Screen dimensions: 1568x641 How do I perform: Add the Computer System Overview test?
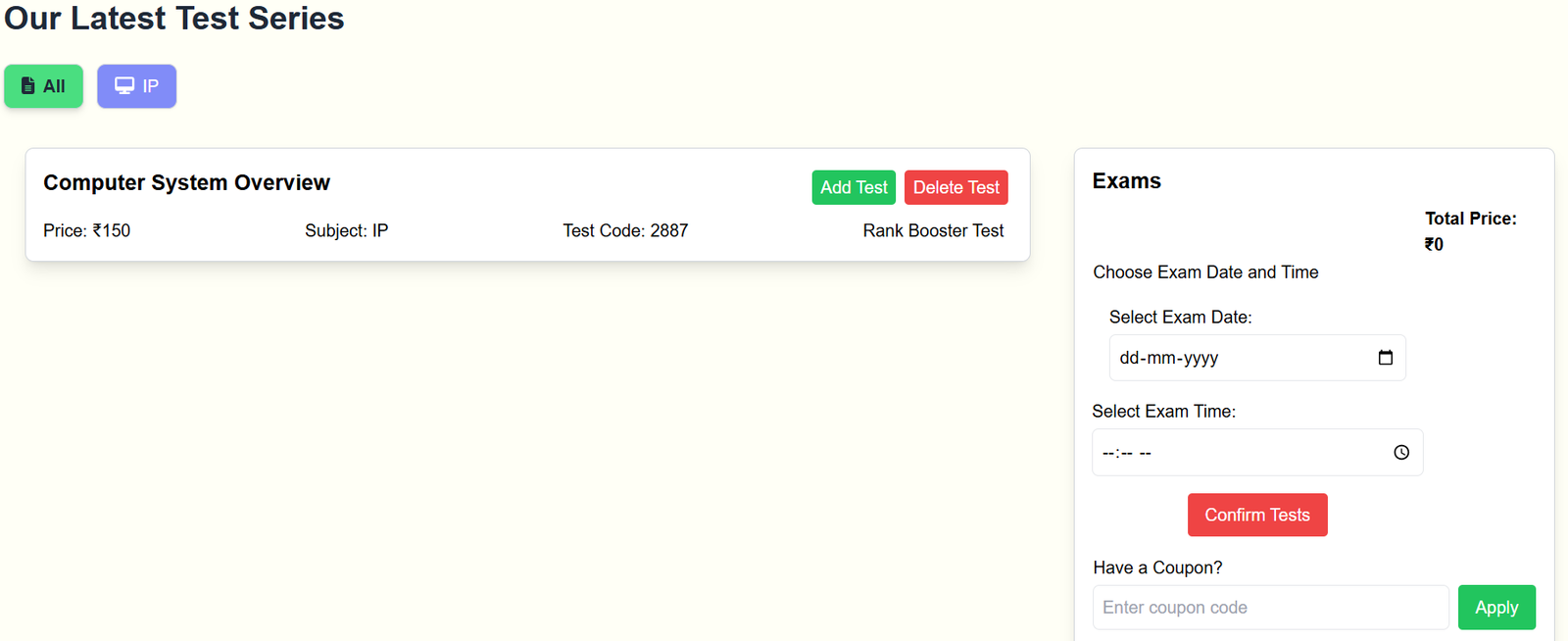coord(854,187)
